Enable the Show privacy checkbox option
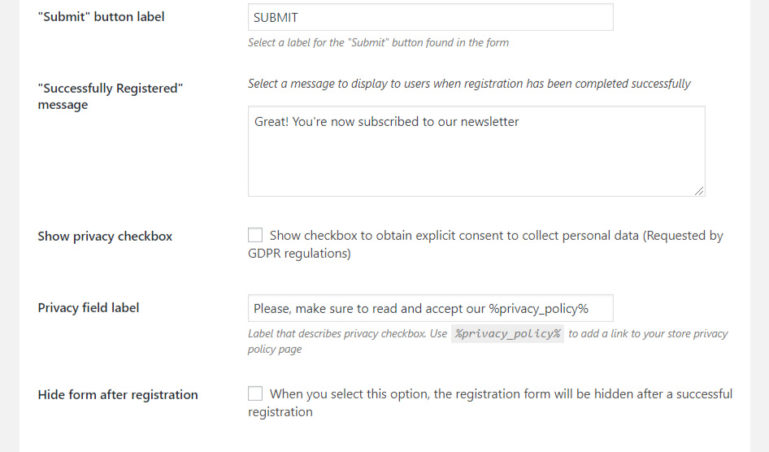The height and width of the screenshot is (452, 769). pos(255,236)
